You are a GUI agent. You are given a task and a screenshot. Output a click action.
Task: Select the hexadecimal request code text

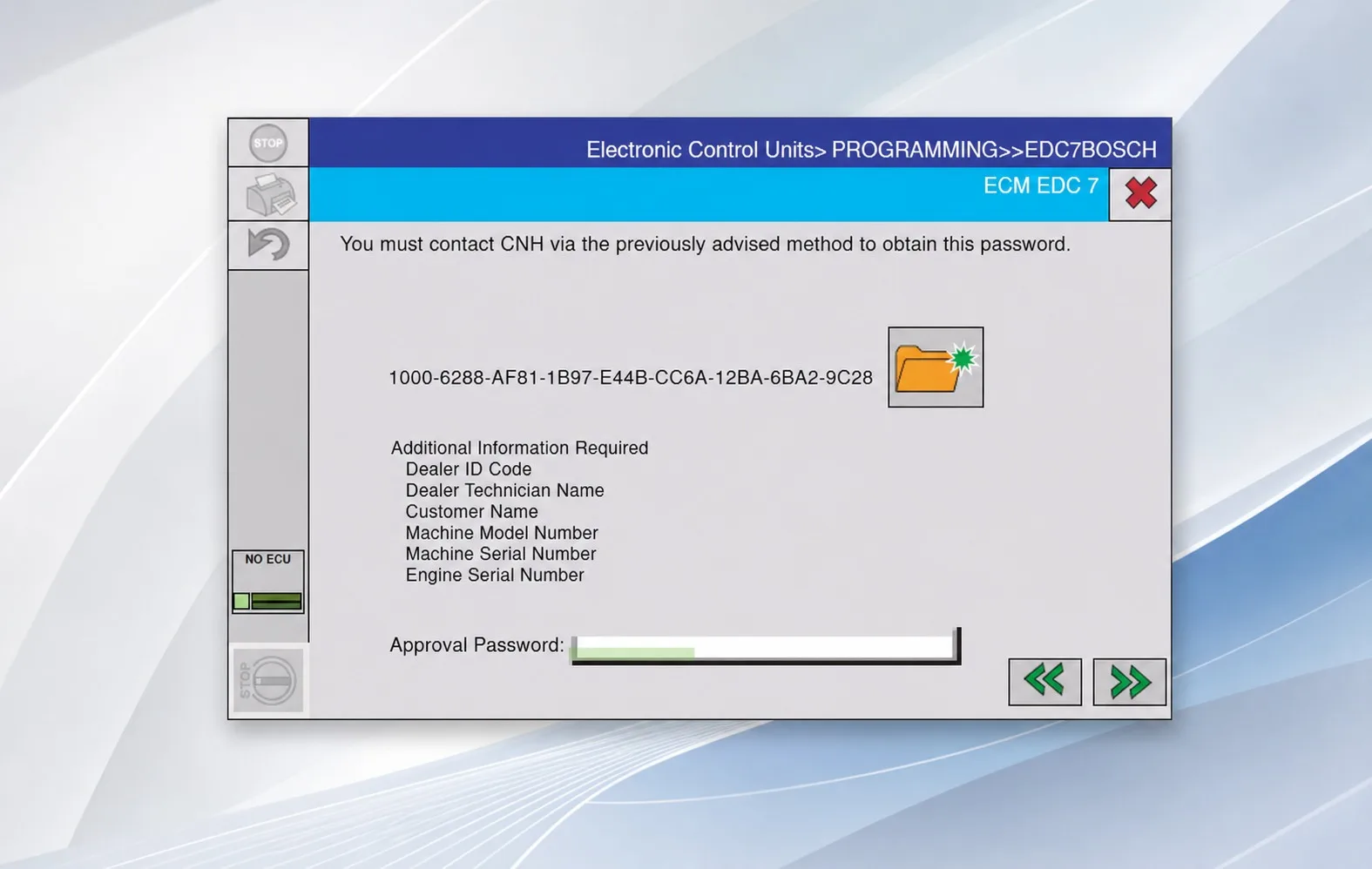click(630, 377)
